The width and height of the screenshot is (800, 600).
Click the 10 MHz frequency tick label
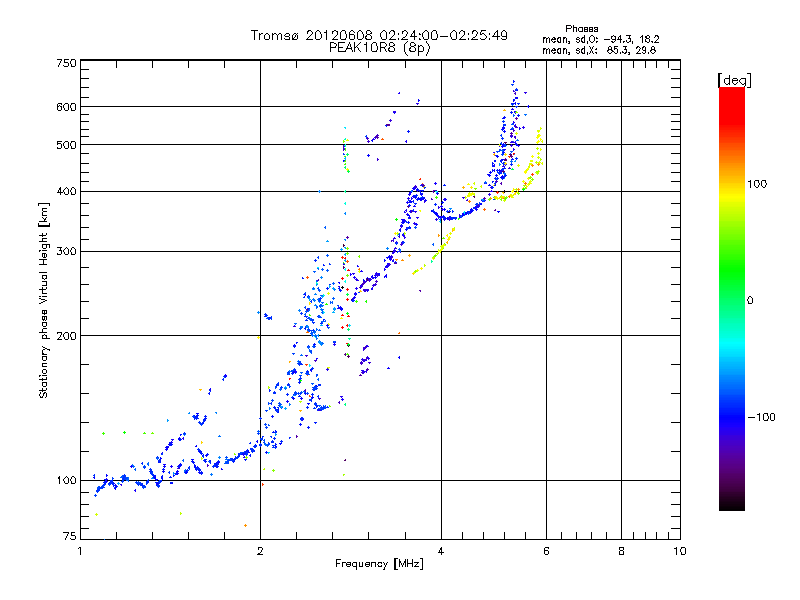(680, 551)
